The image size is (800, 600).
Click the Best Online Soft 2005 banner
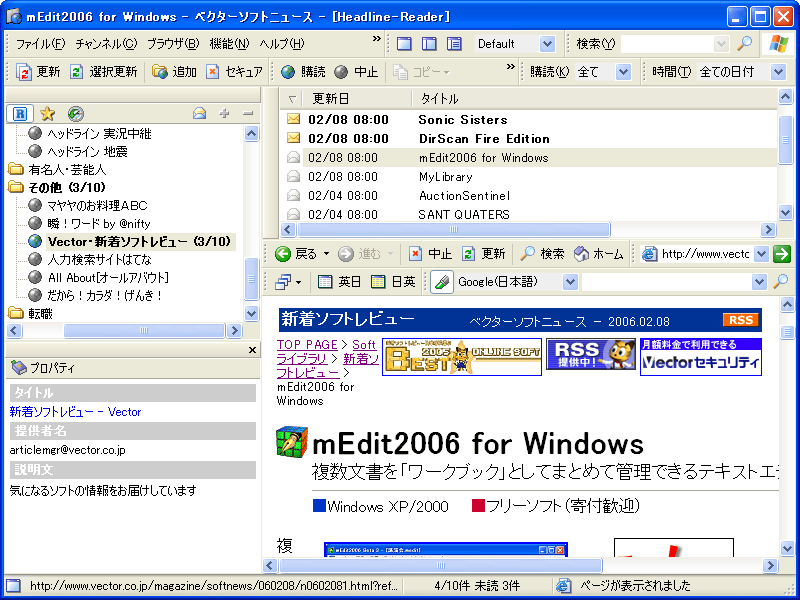point(462,357)
